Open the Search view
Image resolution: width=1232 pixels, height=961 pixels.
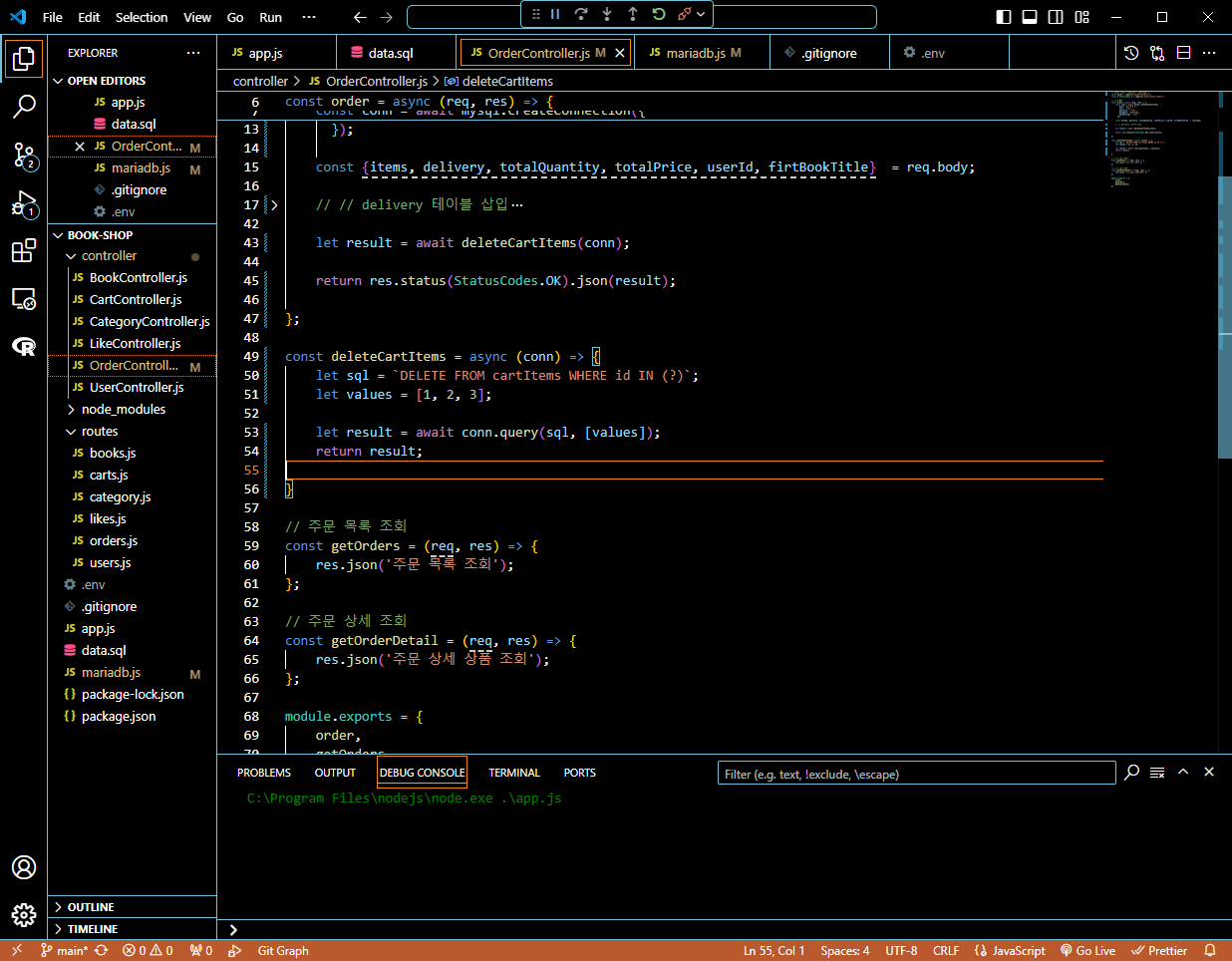pyautogui.click(x=24, y=107)
